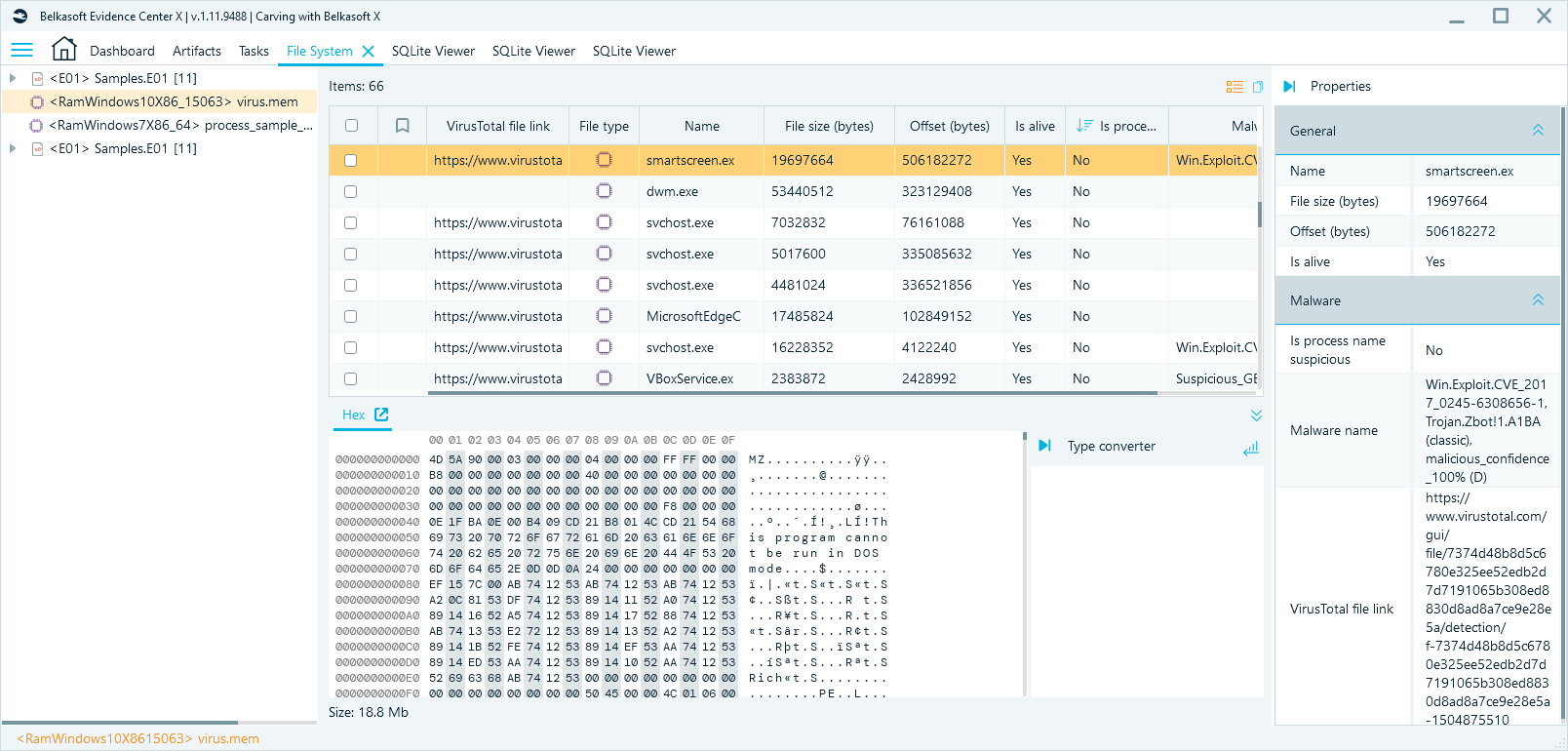The height and width of the screenshot is (751, 1568).
Task: Click the file type icon for svchost.exe 16228352
Action: (605, 347)
